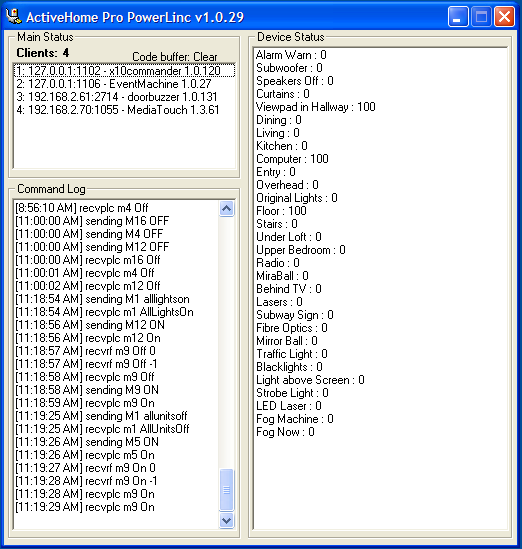Click the last 'recvplc m9 On' log entry

tap(85, 507)
